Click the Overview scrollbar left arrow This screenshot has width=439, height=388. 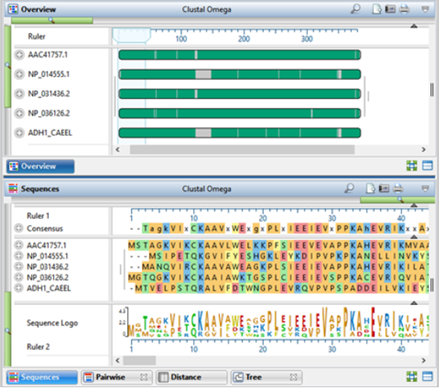[x=117, y=150]
